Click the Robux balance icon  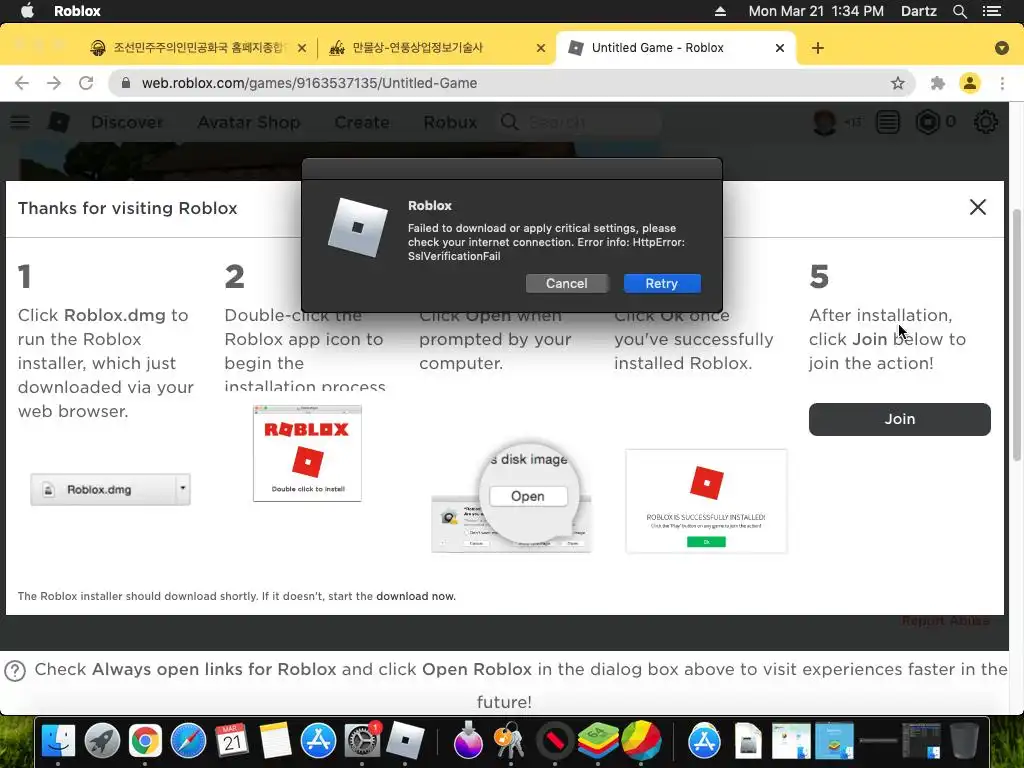(927, 122)
